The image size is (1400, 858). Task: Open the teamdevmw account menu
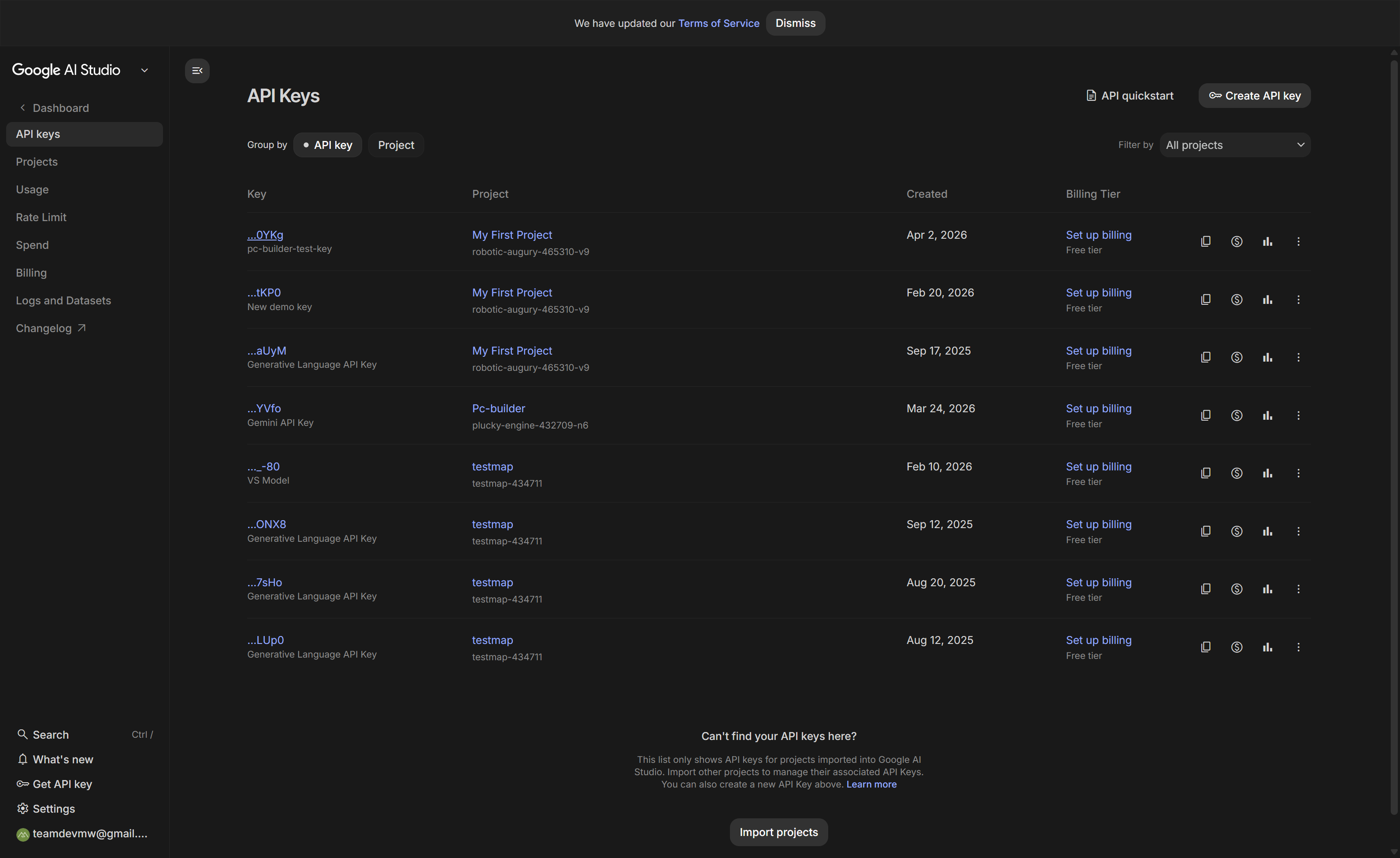click(84, 834)
